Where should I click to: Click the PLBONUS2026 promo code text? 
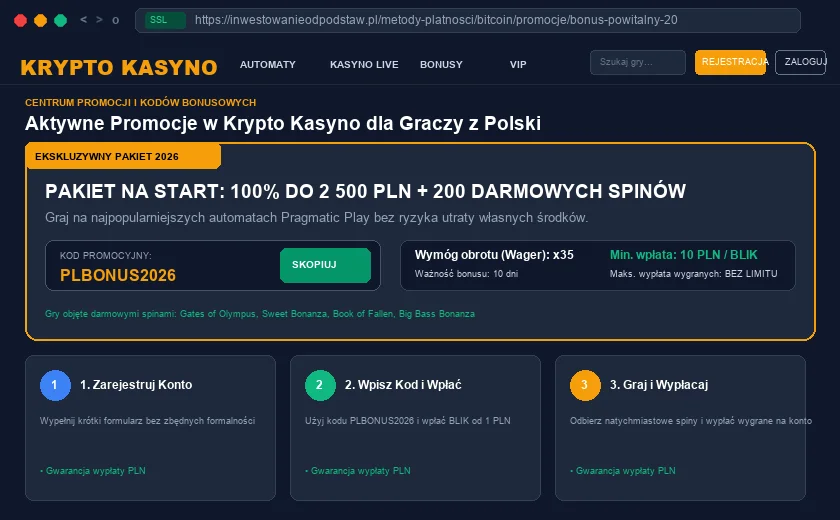[118, 275]
